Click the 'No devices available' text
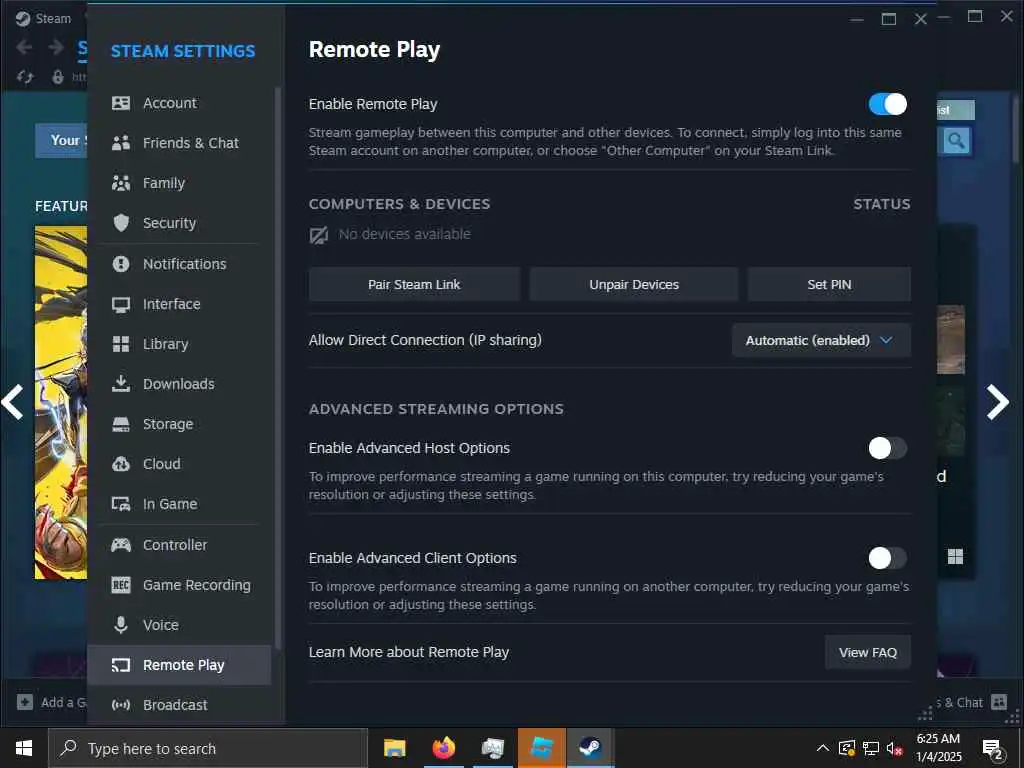The height and width of the screenshot is (768, 1024). (404, 234)
